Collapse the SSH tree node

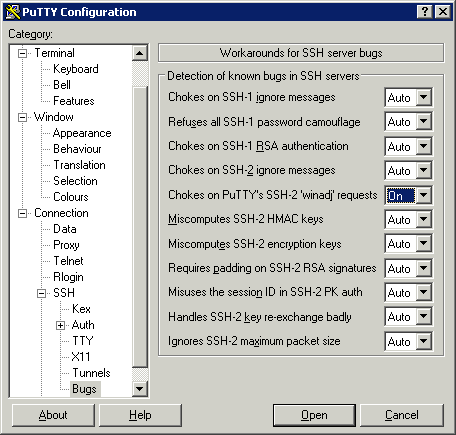pyautogui.click(x=41, y=293)
